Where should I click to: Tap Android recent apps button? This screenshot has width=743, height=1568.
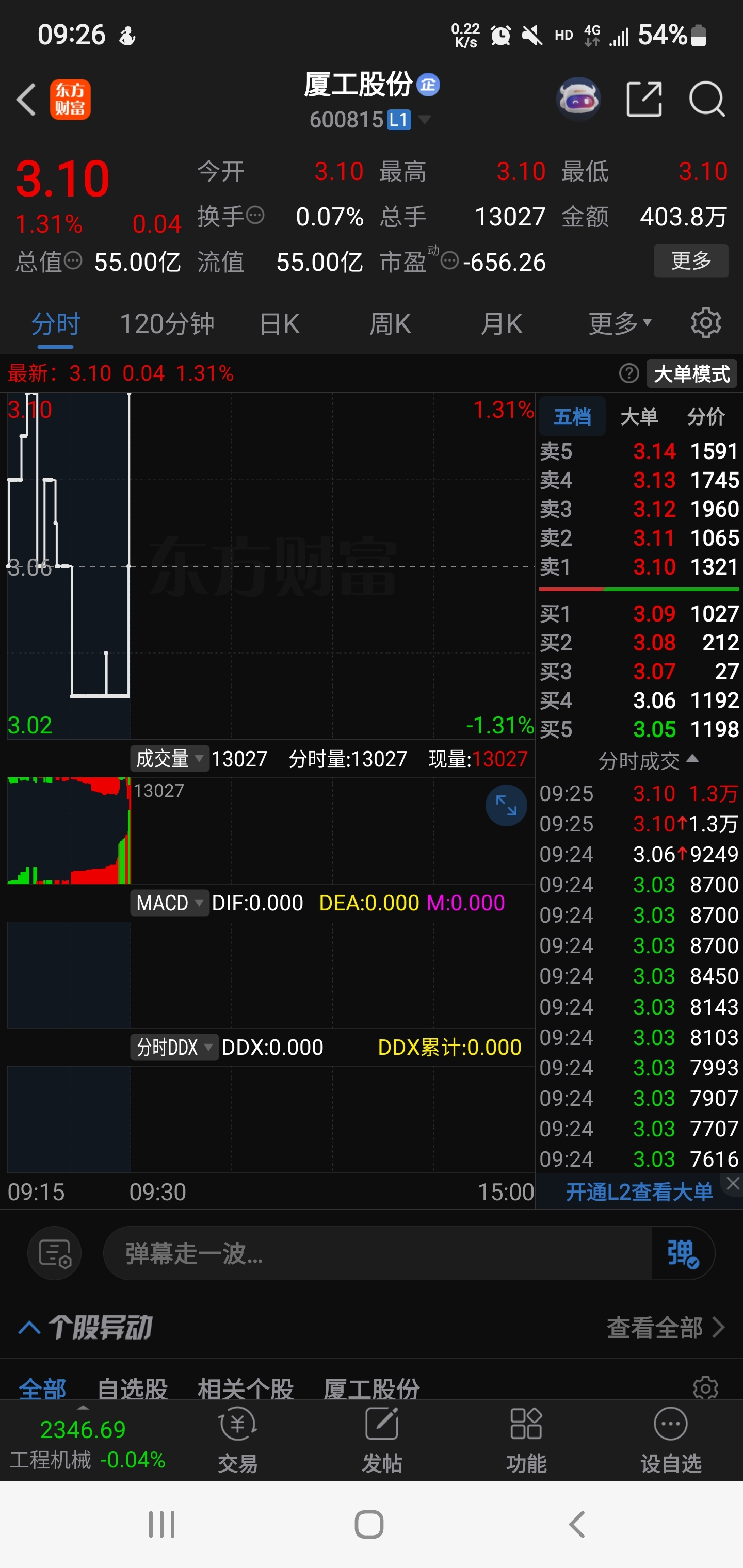pyautogui.click(x=162, y=1524)
